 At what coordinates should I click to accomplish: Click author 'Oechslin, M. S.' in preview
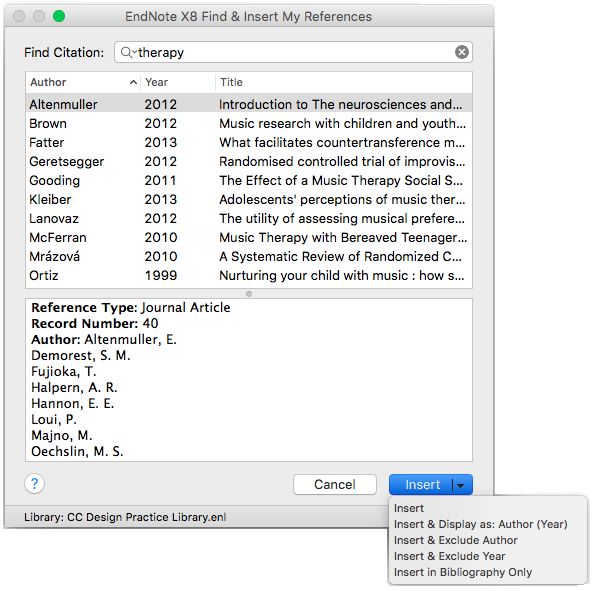[77, 451]
